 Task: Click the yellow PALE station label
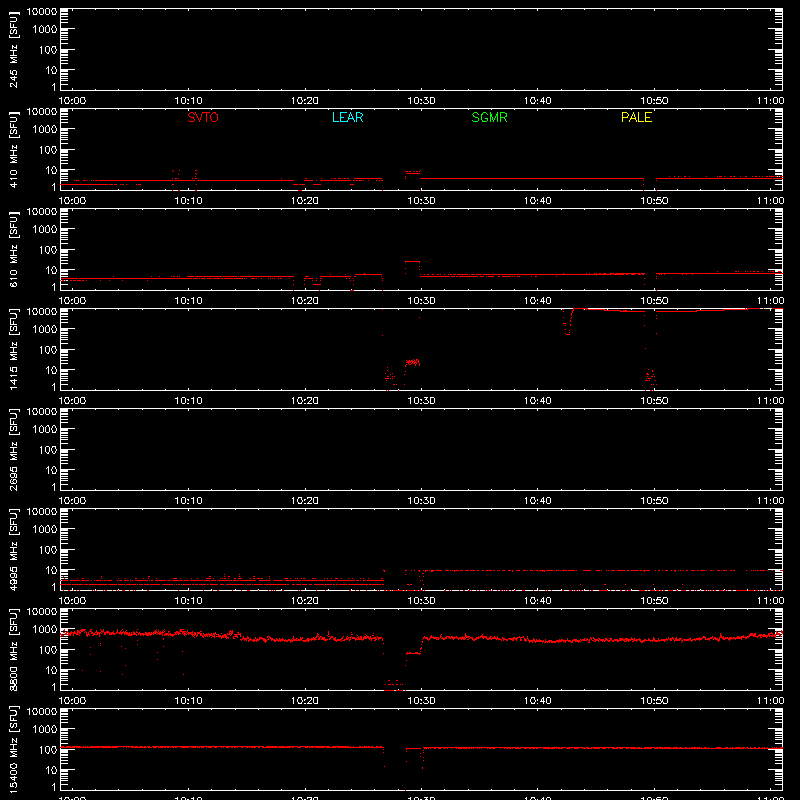pyautogui.click(x=636, y=117)
